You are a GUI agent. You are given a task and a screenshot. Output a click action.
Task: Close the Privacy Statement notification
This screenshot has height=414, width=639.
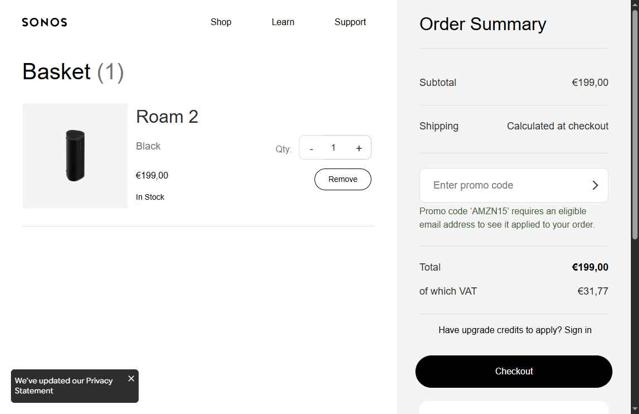131,379
